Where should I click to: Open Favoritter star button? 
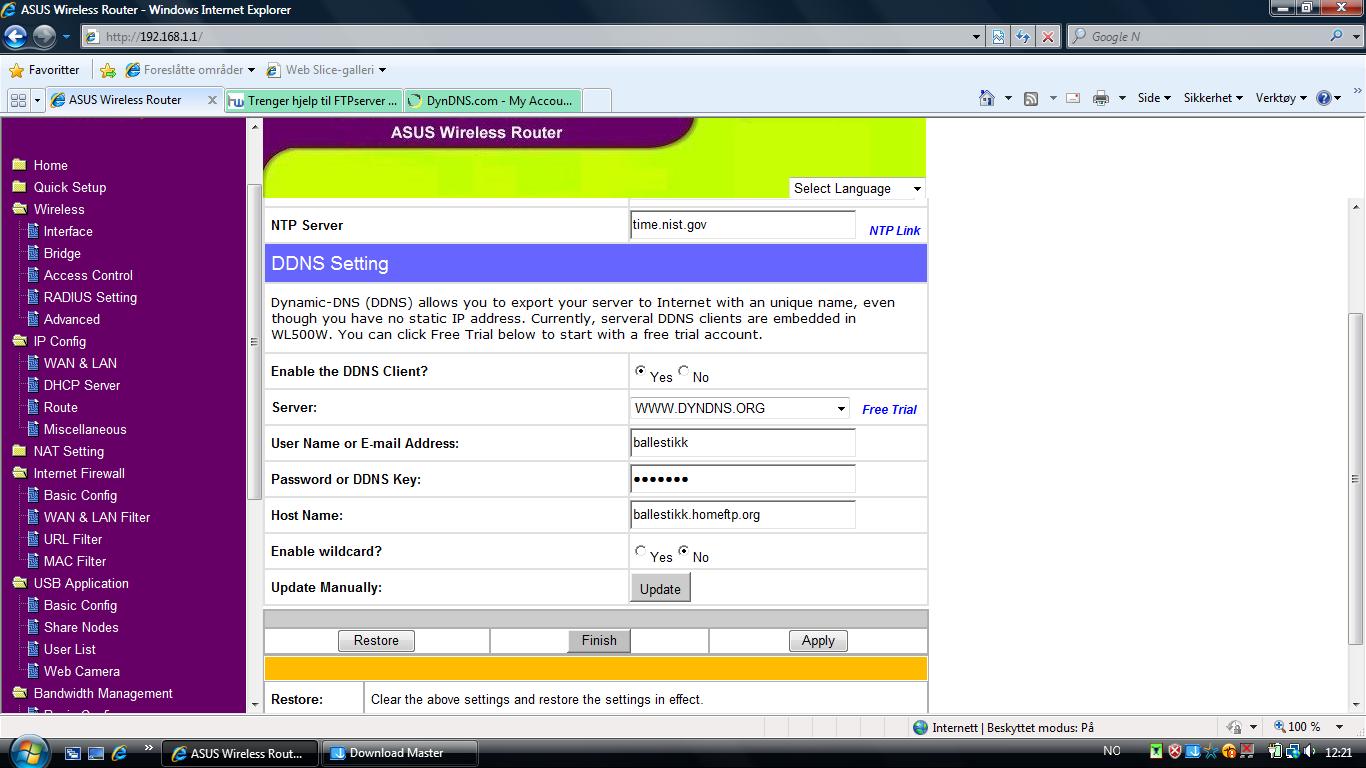point(44,70)
